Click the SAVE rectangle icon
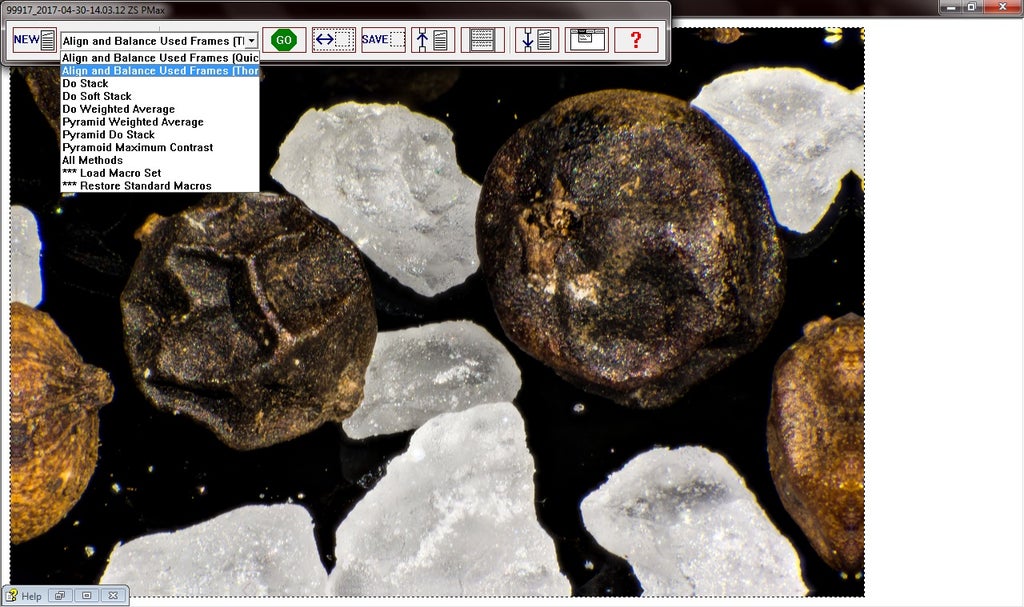This screenshot has height=607, width=1024. click(x=383, y=40)
